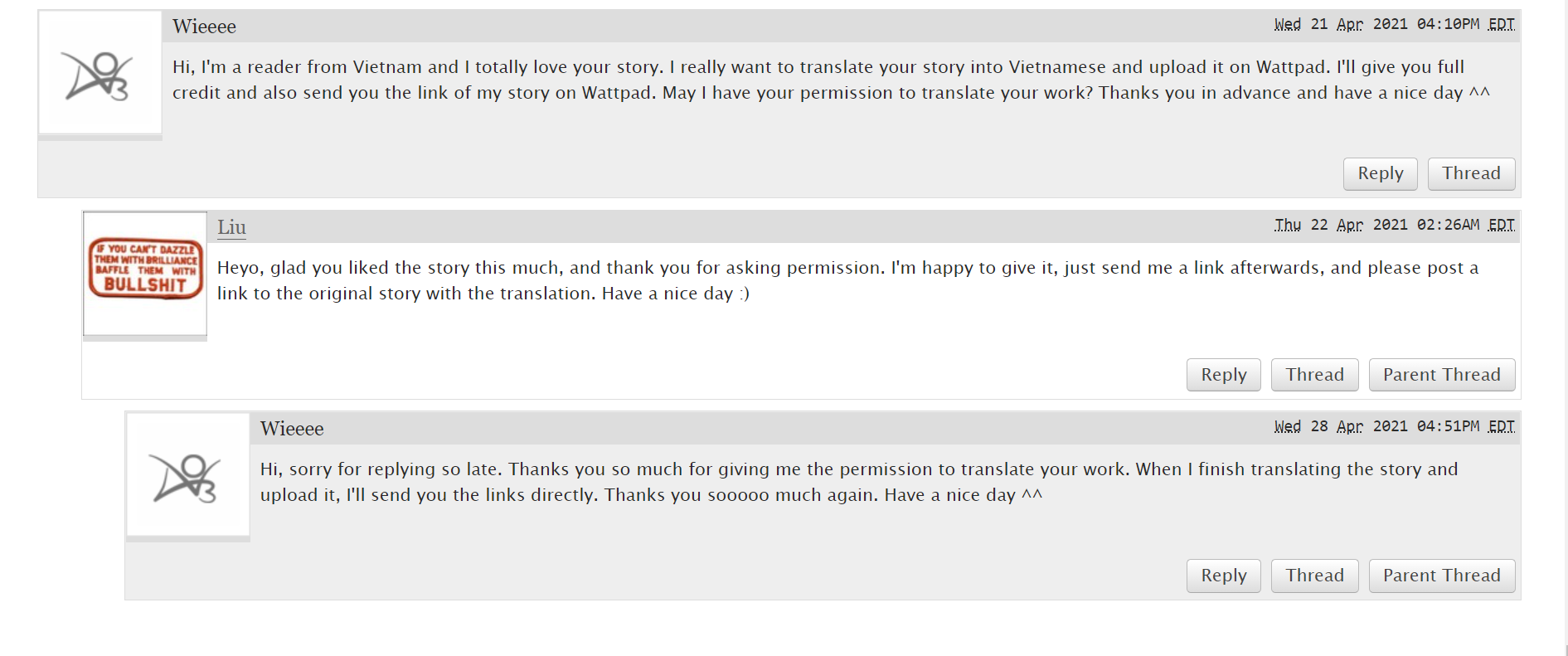
Task: View Thread of Liu's comment
Action: pyautogui.click(x=1314, y=375)
